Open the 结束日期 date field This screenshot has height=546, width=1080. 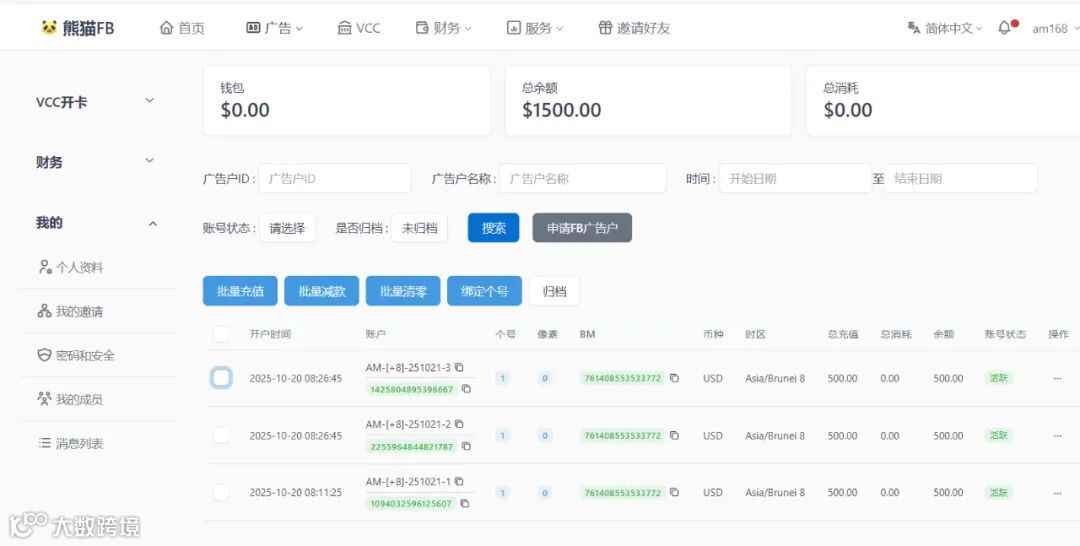(x=960, y=178)
